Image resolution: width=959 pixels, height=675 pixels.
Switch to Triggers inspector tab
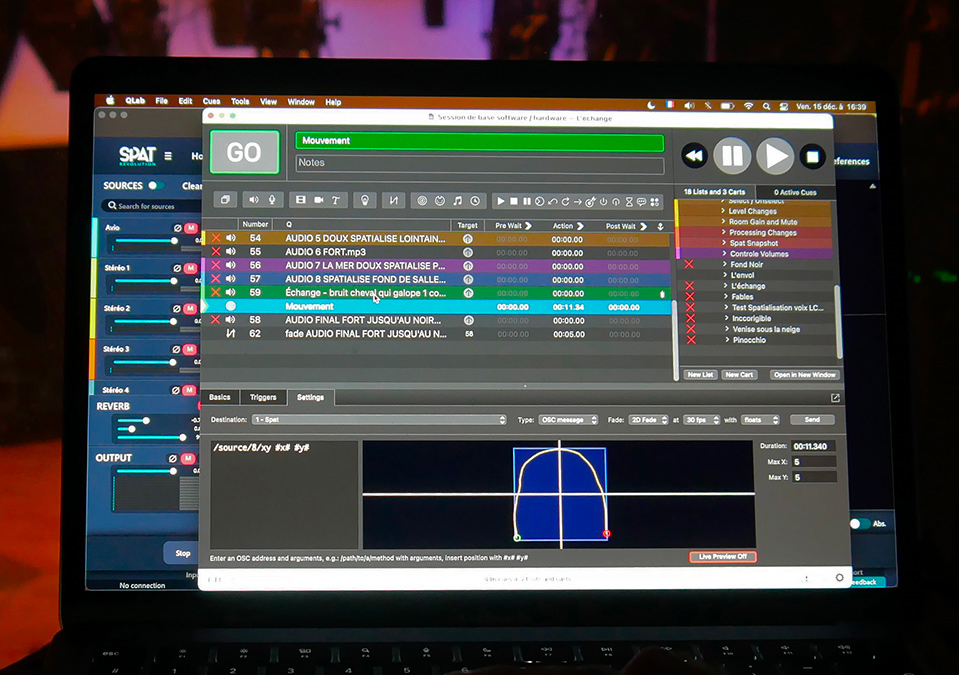[x=263, y=397]
